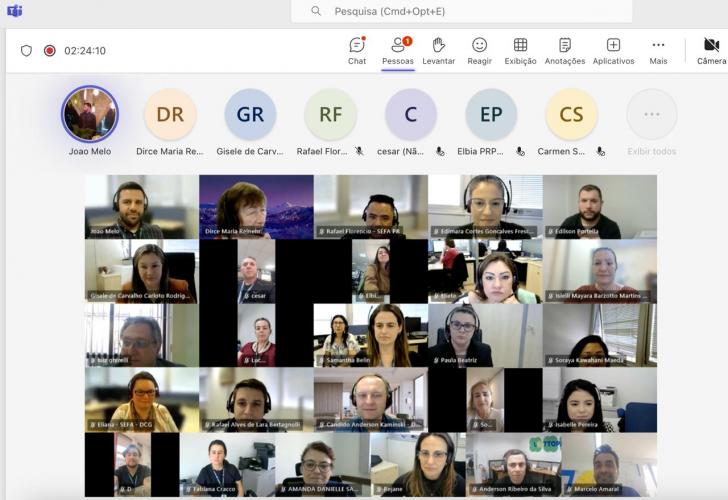Open the Chat panel

(357, 50)
